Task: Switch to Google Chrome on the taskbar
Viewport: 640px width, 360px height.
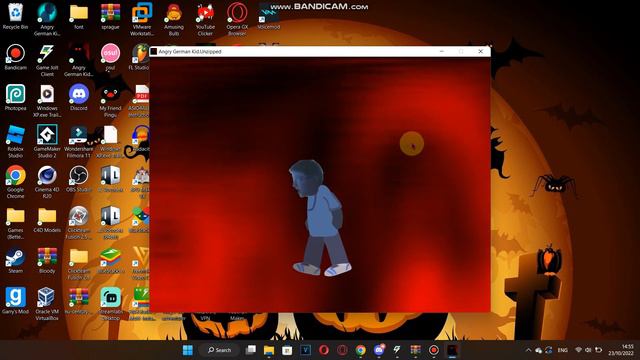Action: coord(360,350)
